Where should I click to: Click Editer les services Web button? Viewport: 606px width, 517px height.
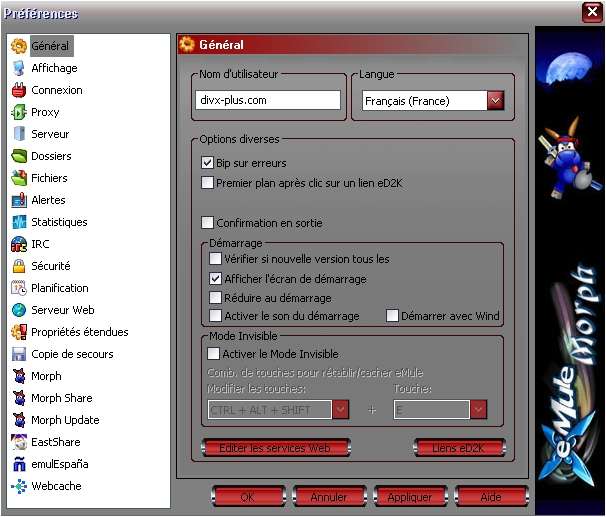[276, 448]
